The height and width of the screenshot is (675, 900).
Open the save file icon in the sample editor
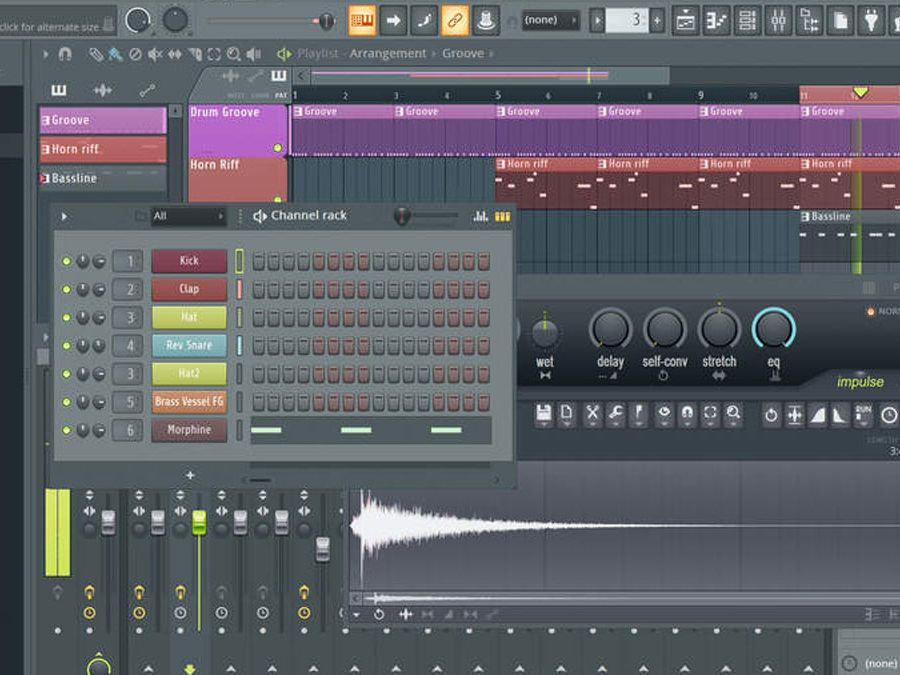point(544,414)
